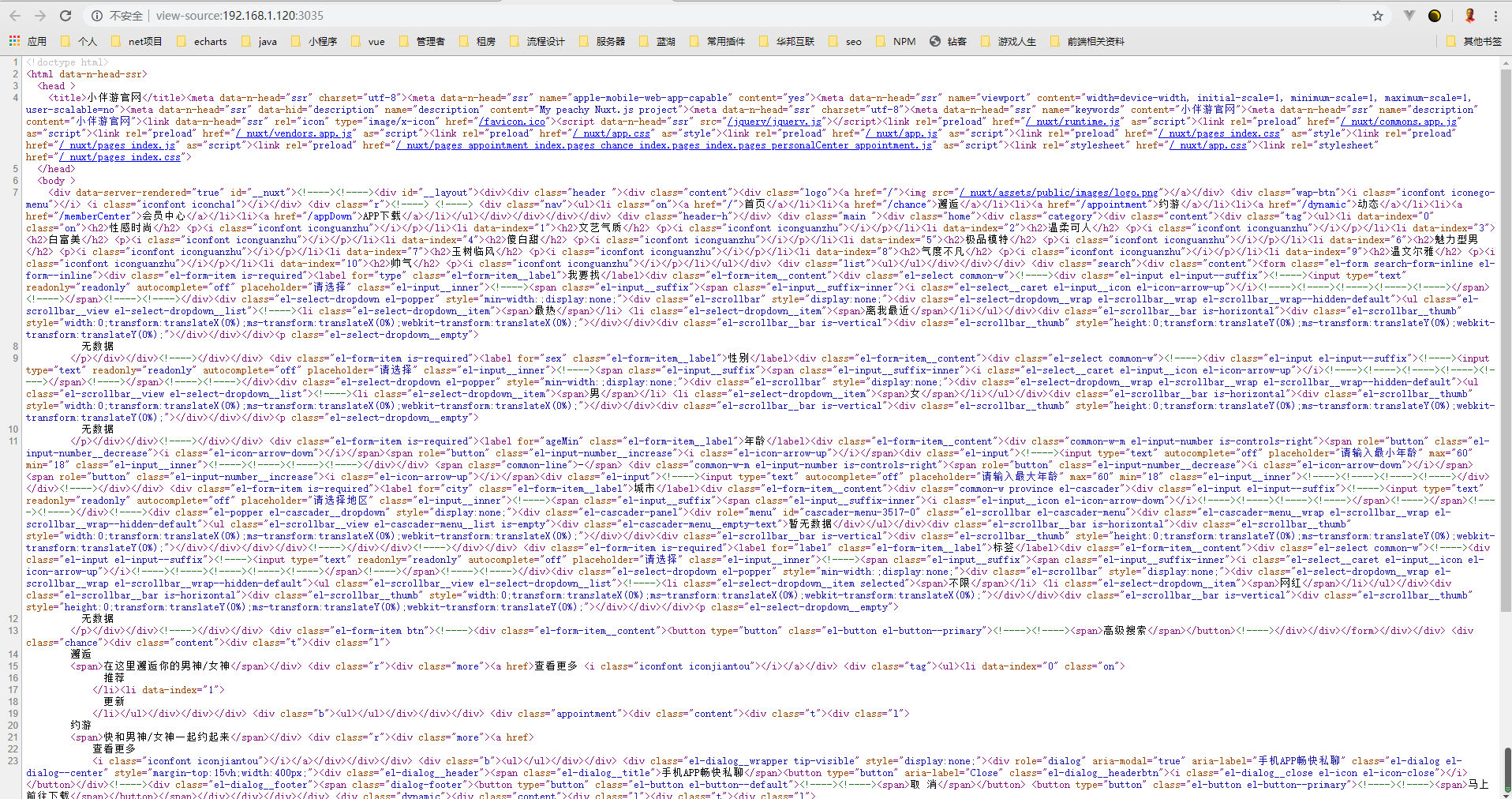Screen dimensions: 1512x799
Task: Open the apps grid icon on bookmarks bar
Action: click(x=13, y=40)
